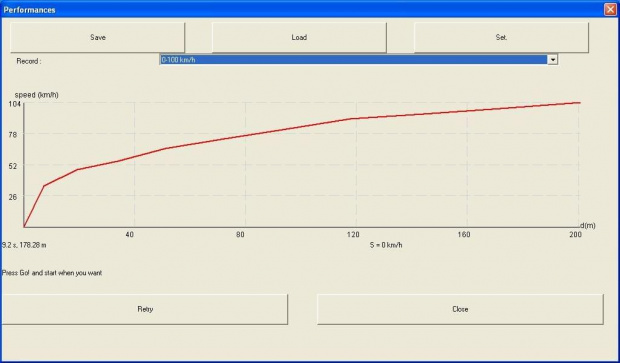Click the Retry button
620x363 pixels.
tap(145, 309)
